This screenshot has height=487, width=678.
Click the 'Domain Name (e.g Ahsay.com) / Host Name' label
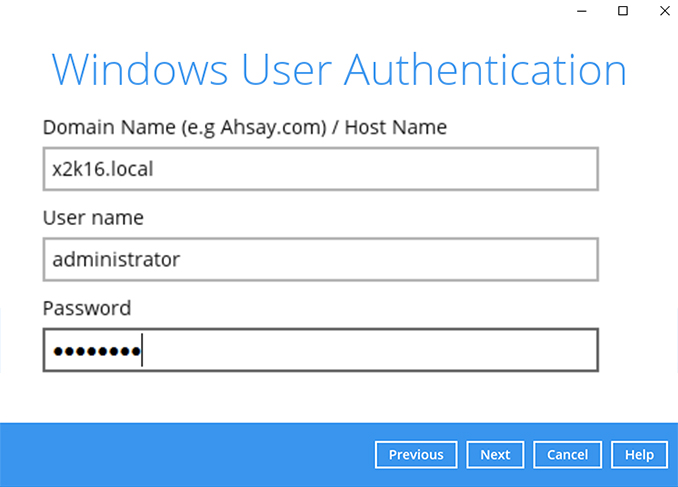[x=244, y=127]
